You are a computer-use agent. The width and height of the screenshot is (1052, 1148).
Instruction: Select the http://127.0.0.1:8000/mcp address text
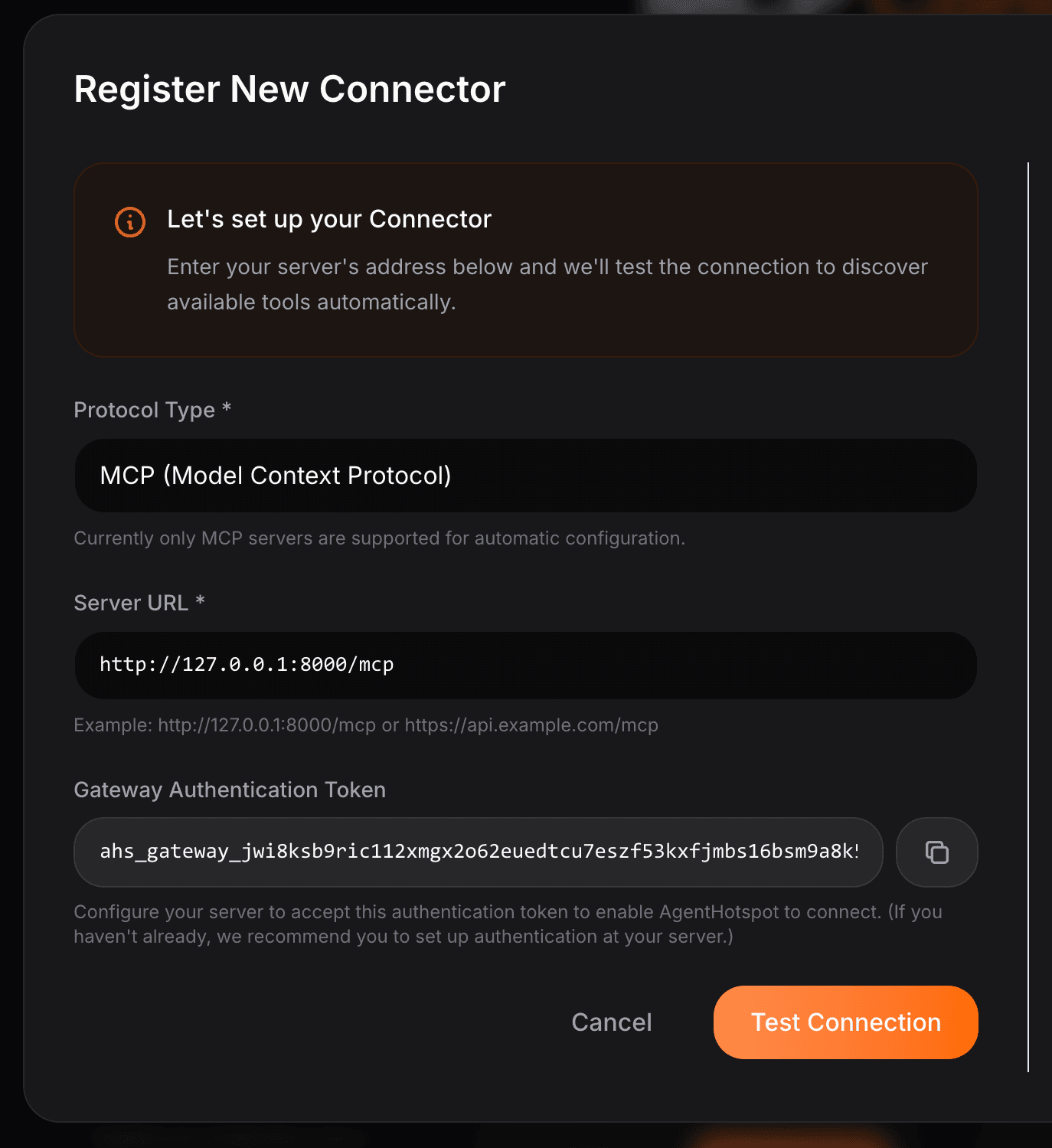click(x=247, y=665)
